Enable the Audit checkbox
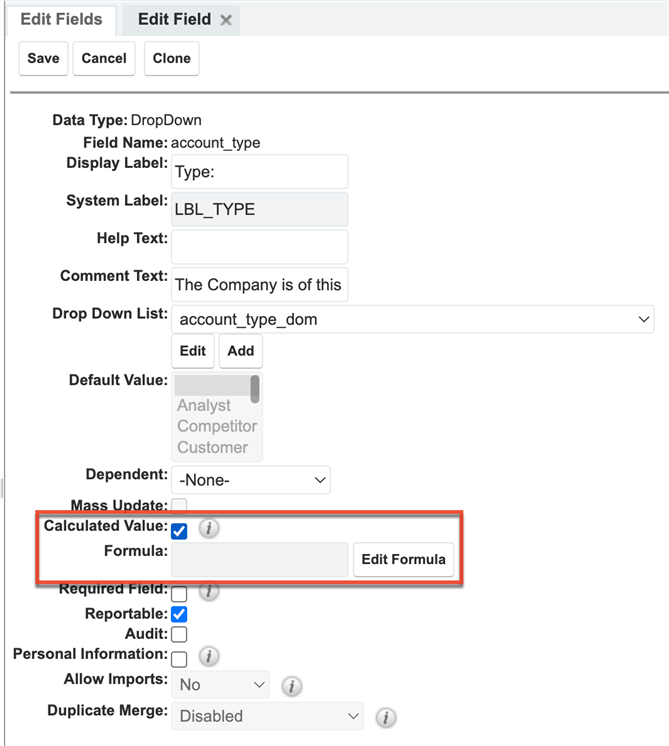Image resolution: width=669 pixels, height=746 pixels. (180, 634)
